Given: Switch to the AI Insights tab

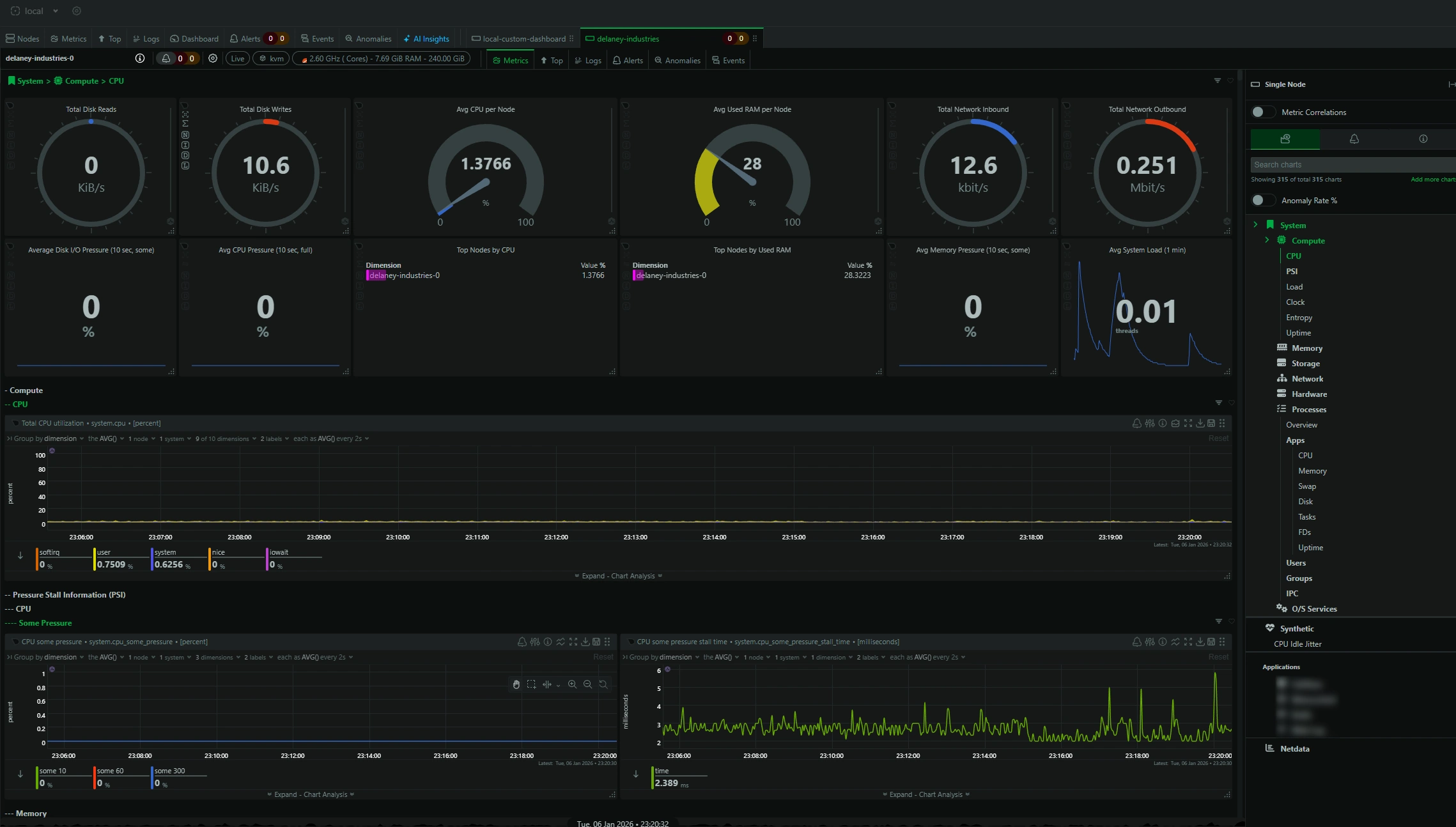Looking at the screenshot, I should click(426, 38).
